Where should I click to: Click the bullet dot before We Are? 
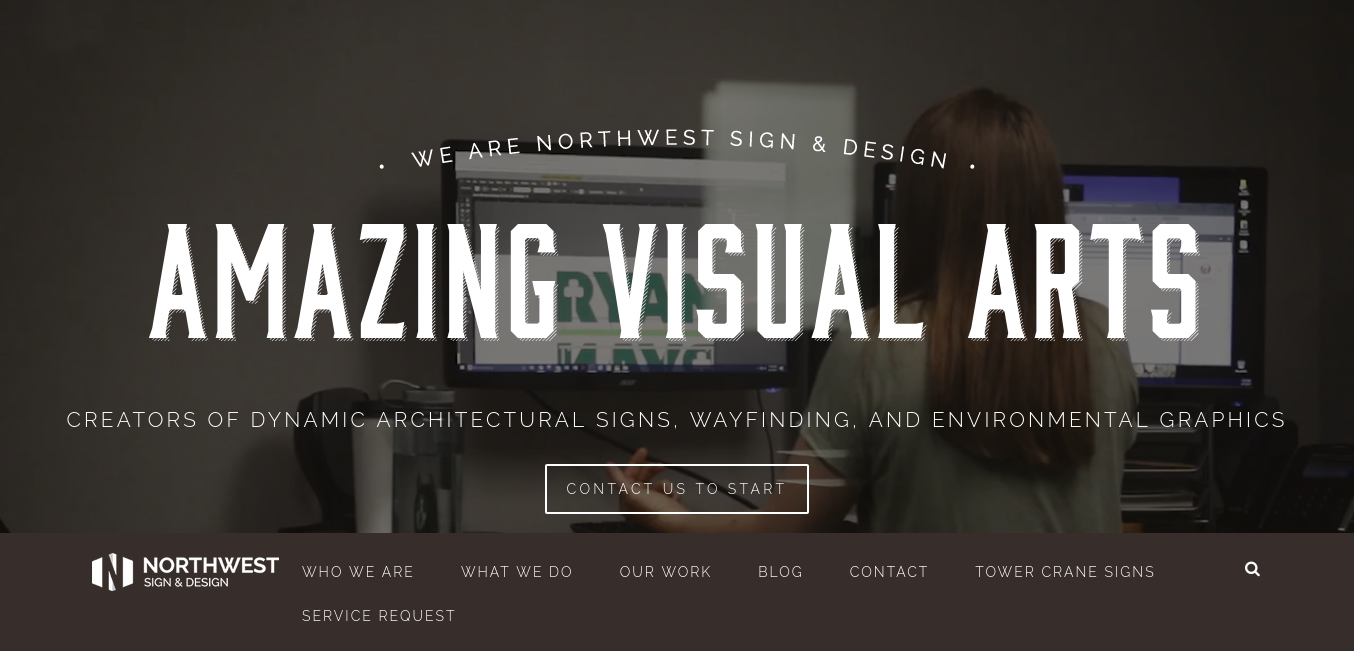click(382, 167)
